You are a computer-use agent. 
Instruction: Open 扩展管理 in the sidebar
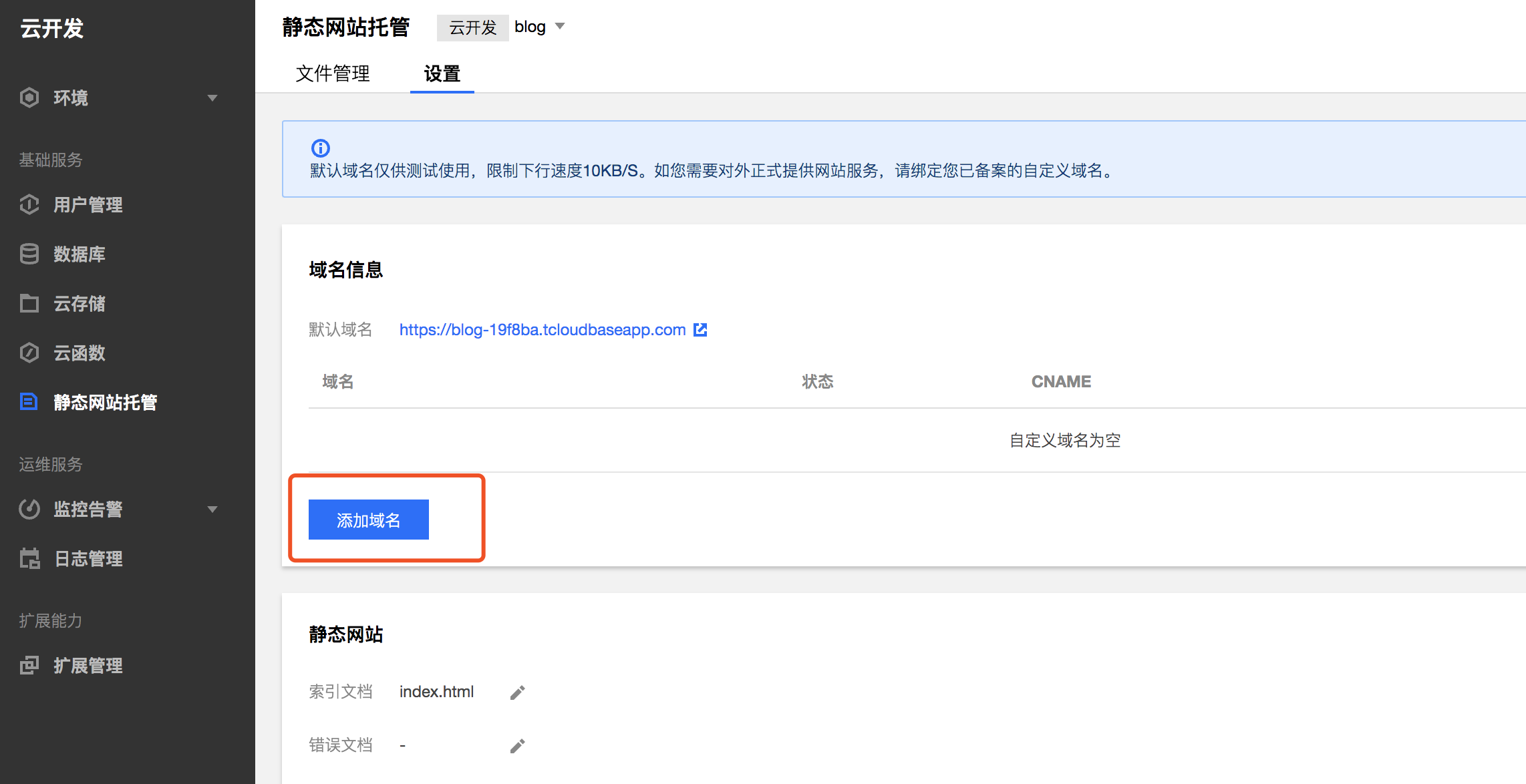pos(88,665)
